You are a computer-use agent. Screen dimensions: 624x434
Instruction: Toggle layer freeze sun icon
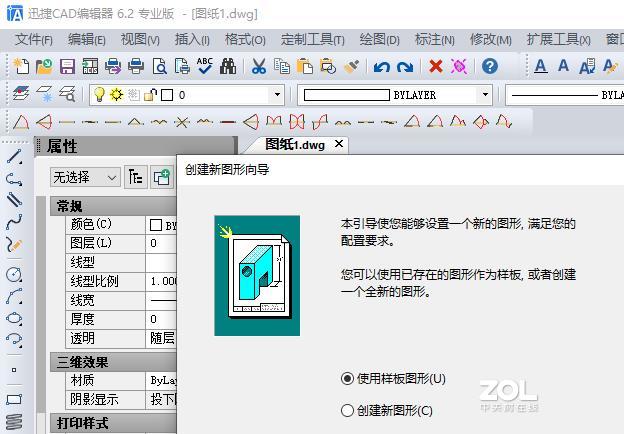[116, 95]
